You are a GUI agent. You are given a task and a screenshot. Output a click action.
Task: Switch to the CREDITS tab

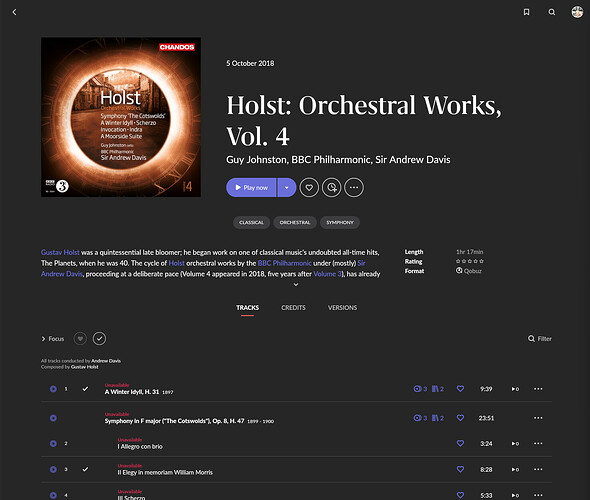(x=293, y=308)
